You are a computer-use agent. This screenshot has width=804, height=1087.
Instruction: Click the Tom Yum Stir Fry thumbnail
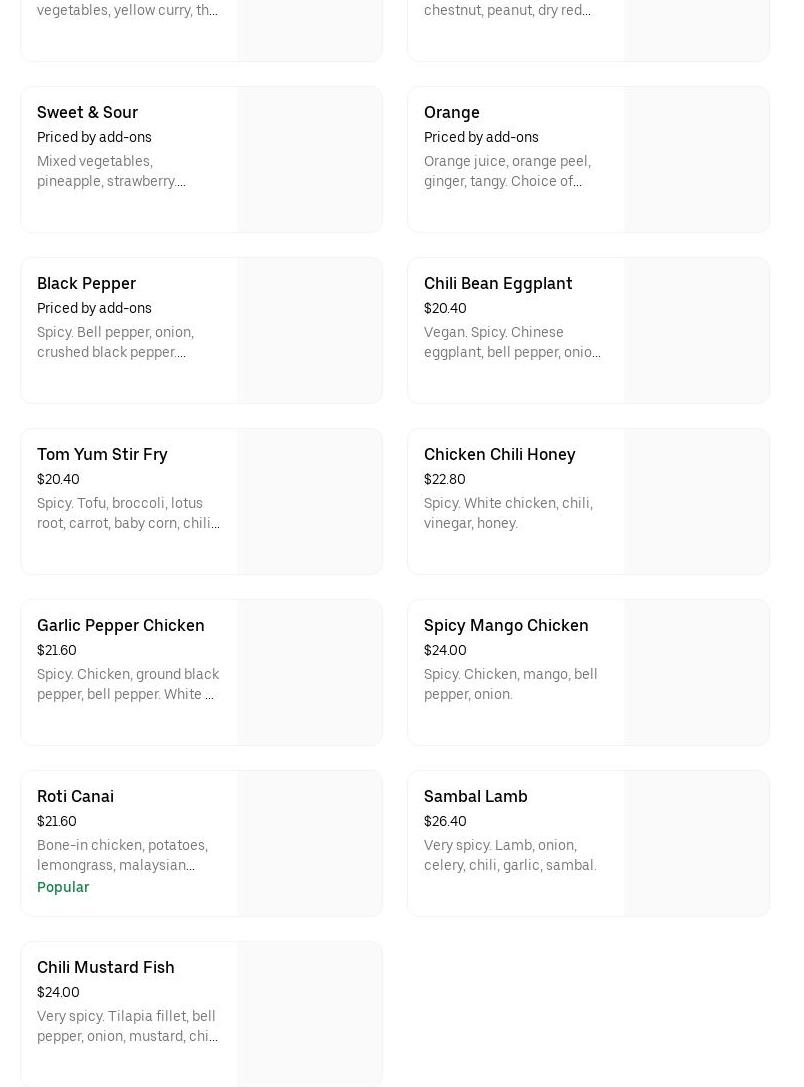click(x=309, y=502)
